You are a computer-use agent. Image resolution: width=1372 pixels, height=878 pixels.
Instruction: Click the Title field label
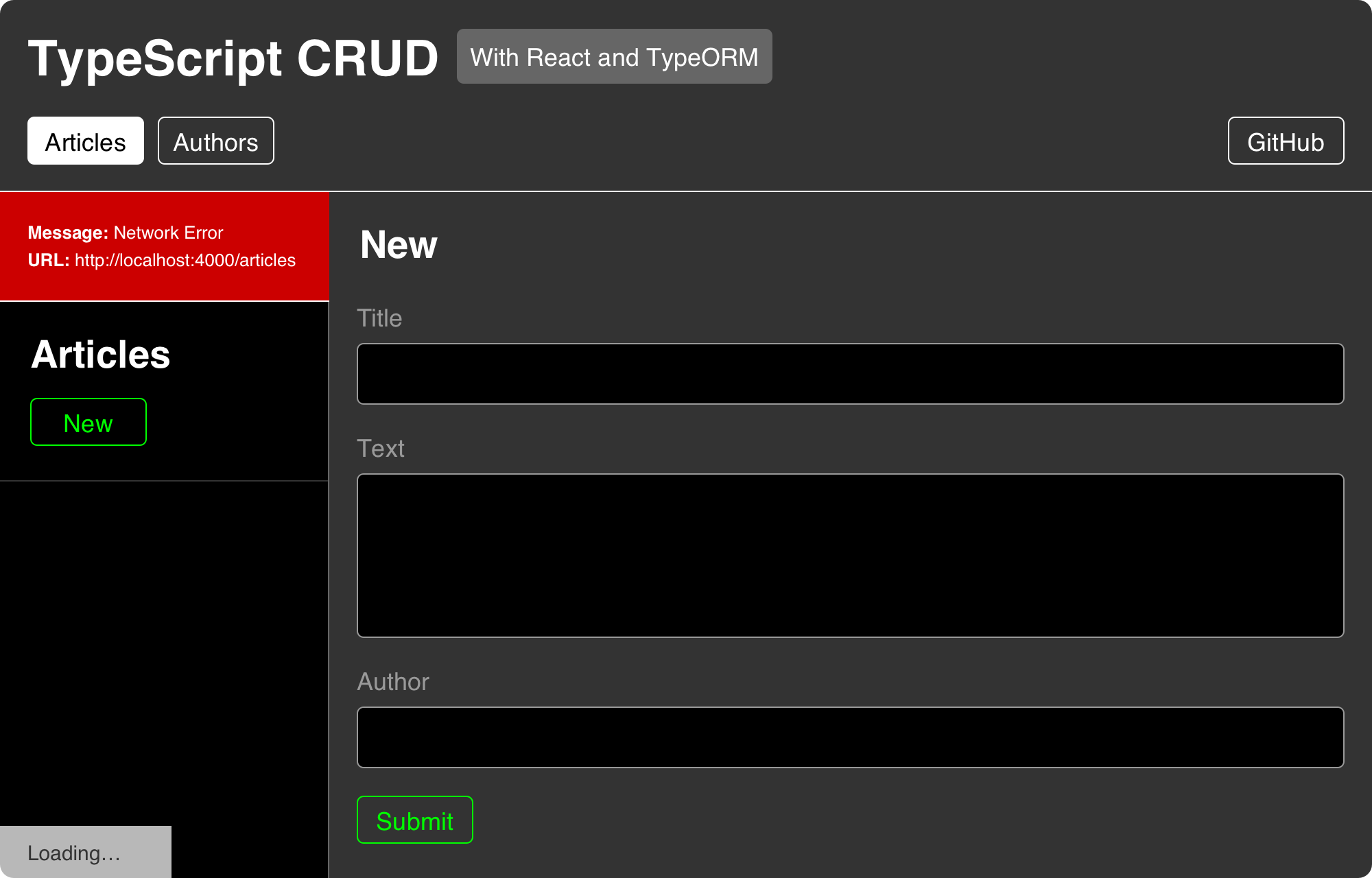click(379, 318)
